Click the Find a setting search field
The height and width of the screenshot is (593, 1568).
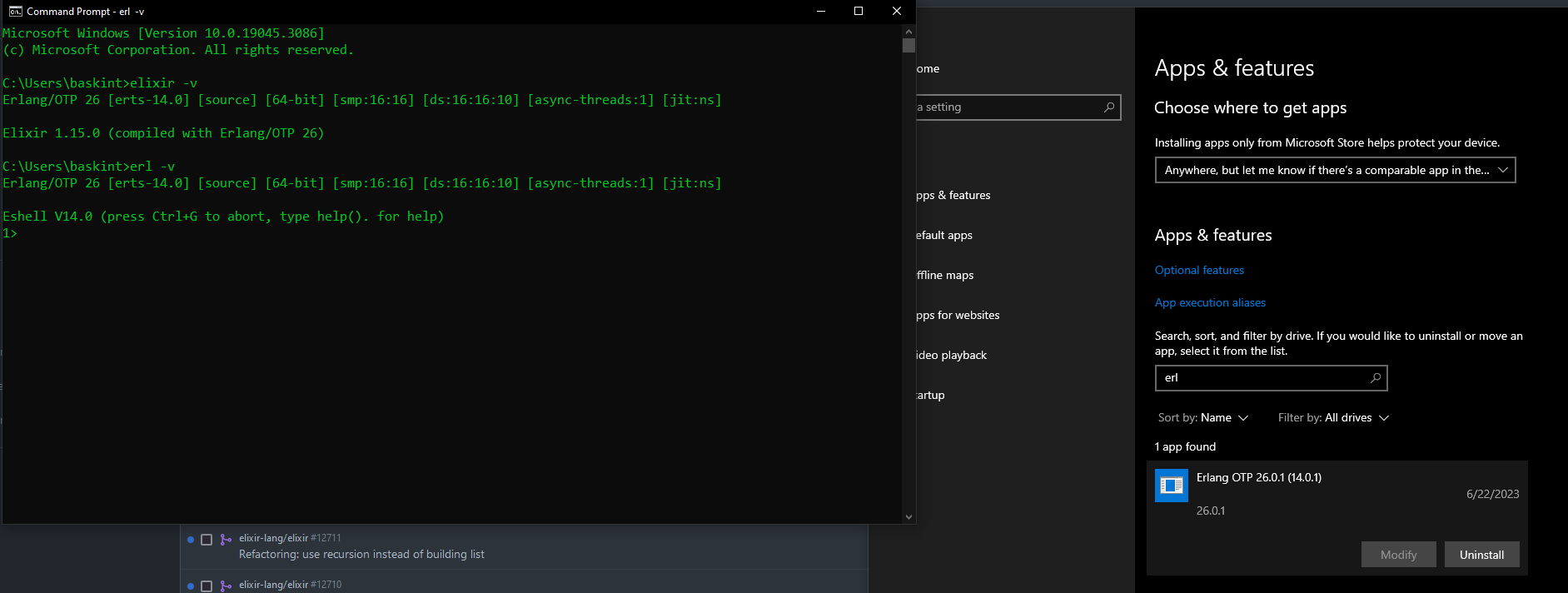[1018, 107]
